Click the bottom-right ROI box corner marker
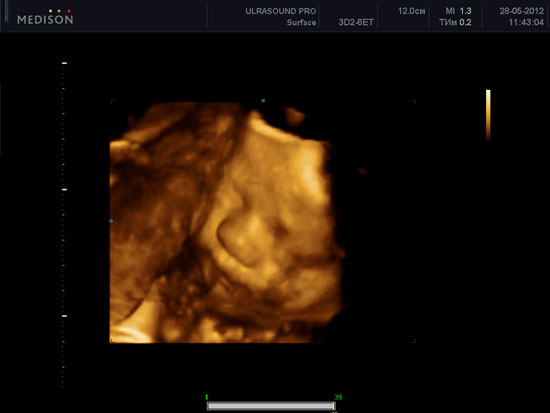 click(x=414, y=341)
